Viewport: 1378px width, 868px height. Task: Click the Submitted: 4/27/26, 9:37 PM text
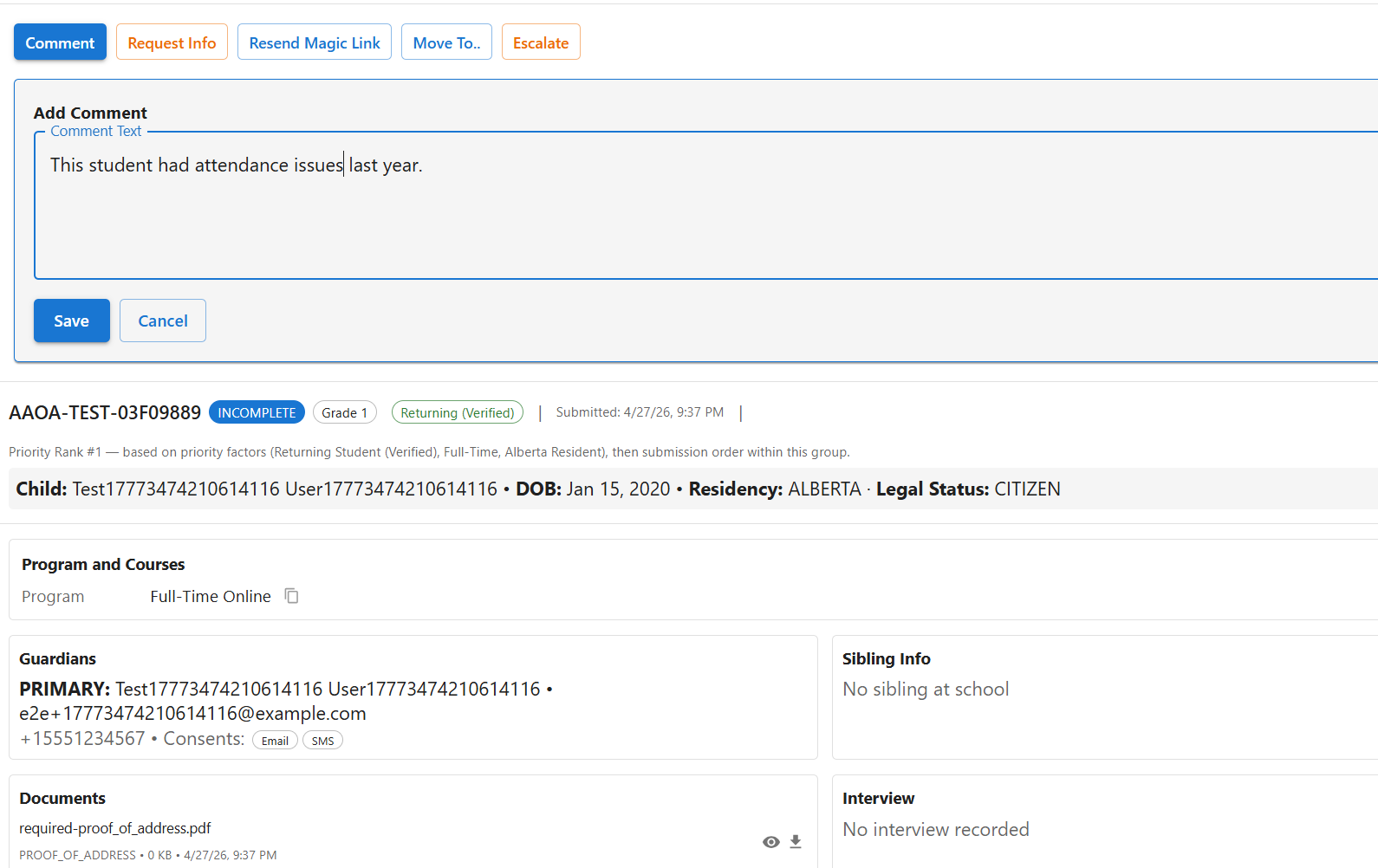(x=640, y=412)
